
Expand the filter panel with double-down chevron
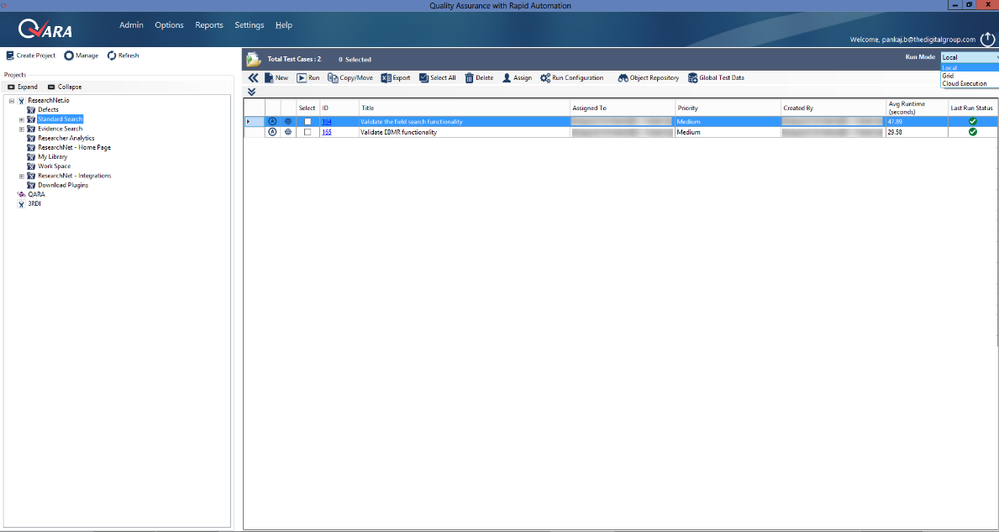(252, 92)
